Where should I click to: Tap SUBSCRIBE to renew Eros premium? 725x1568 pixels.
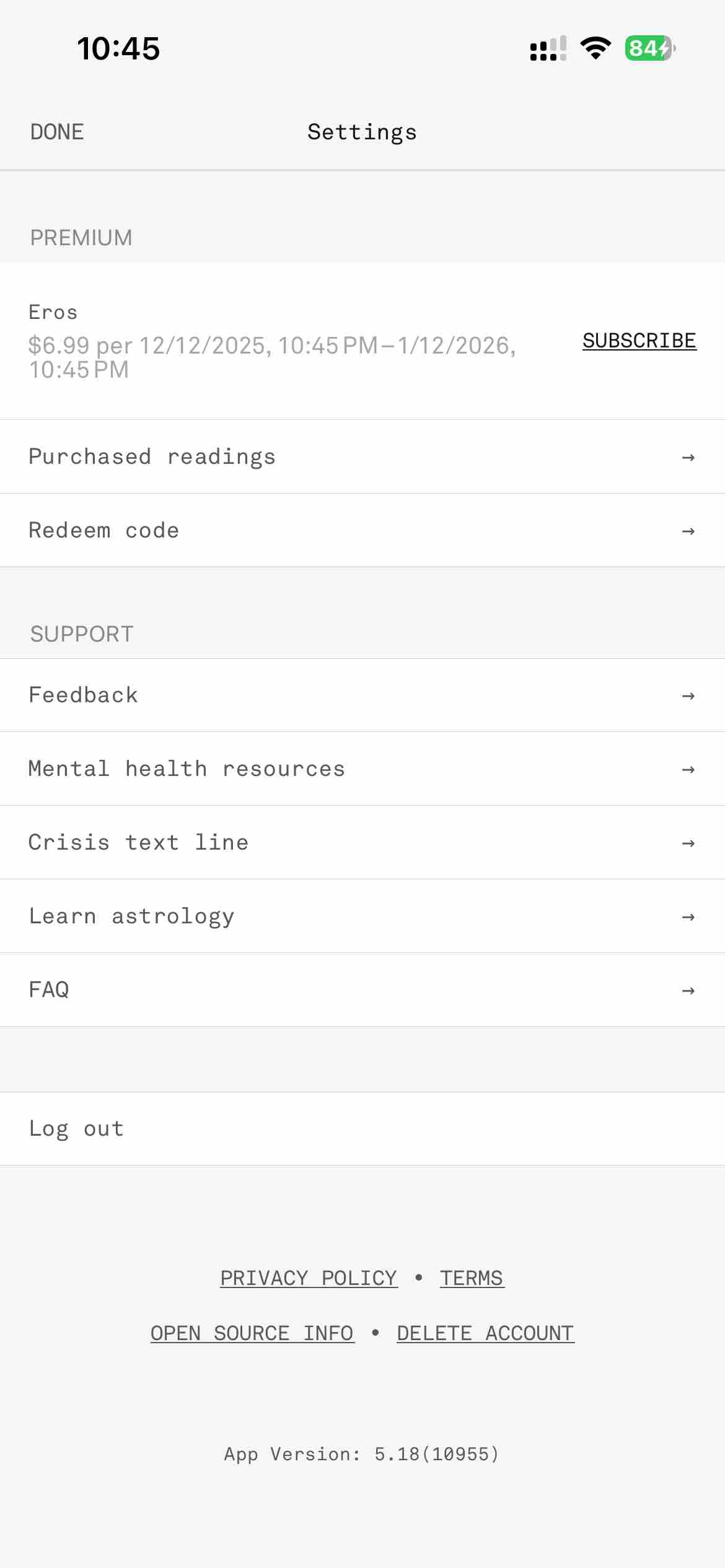pyautogui.click(x=639, y=340)
